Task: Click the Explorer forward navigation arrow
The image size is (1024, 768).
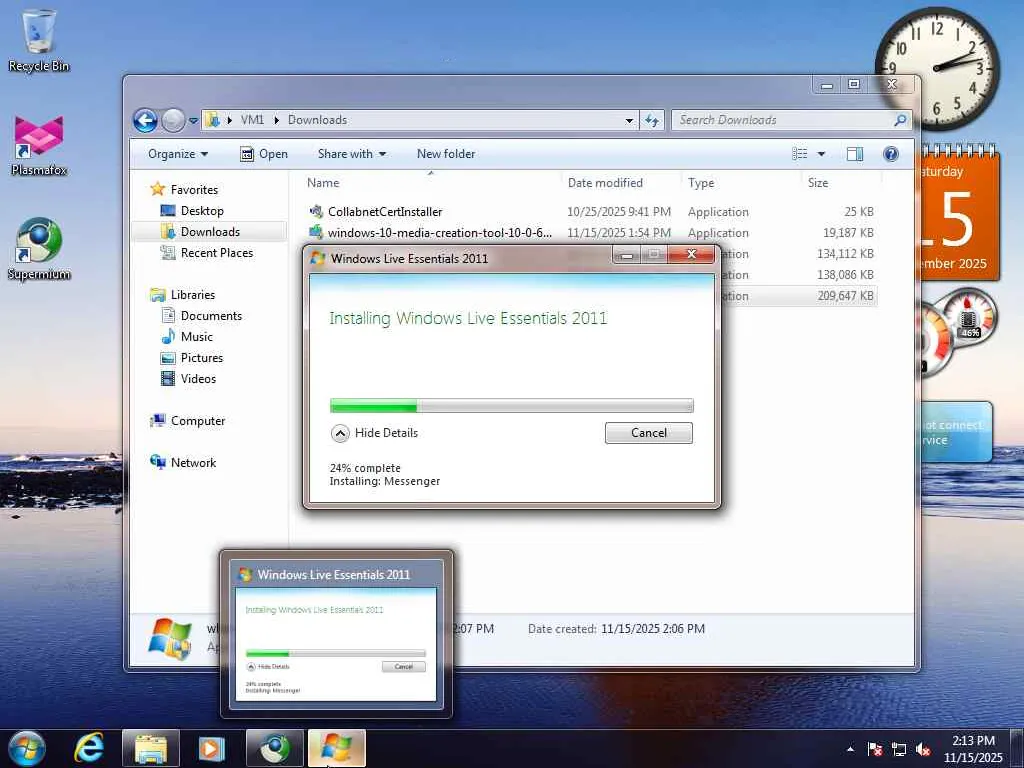Action: point(173,120)
